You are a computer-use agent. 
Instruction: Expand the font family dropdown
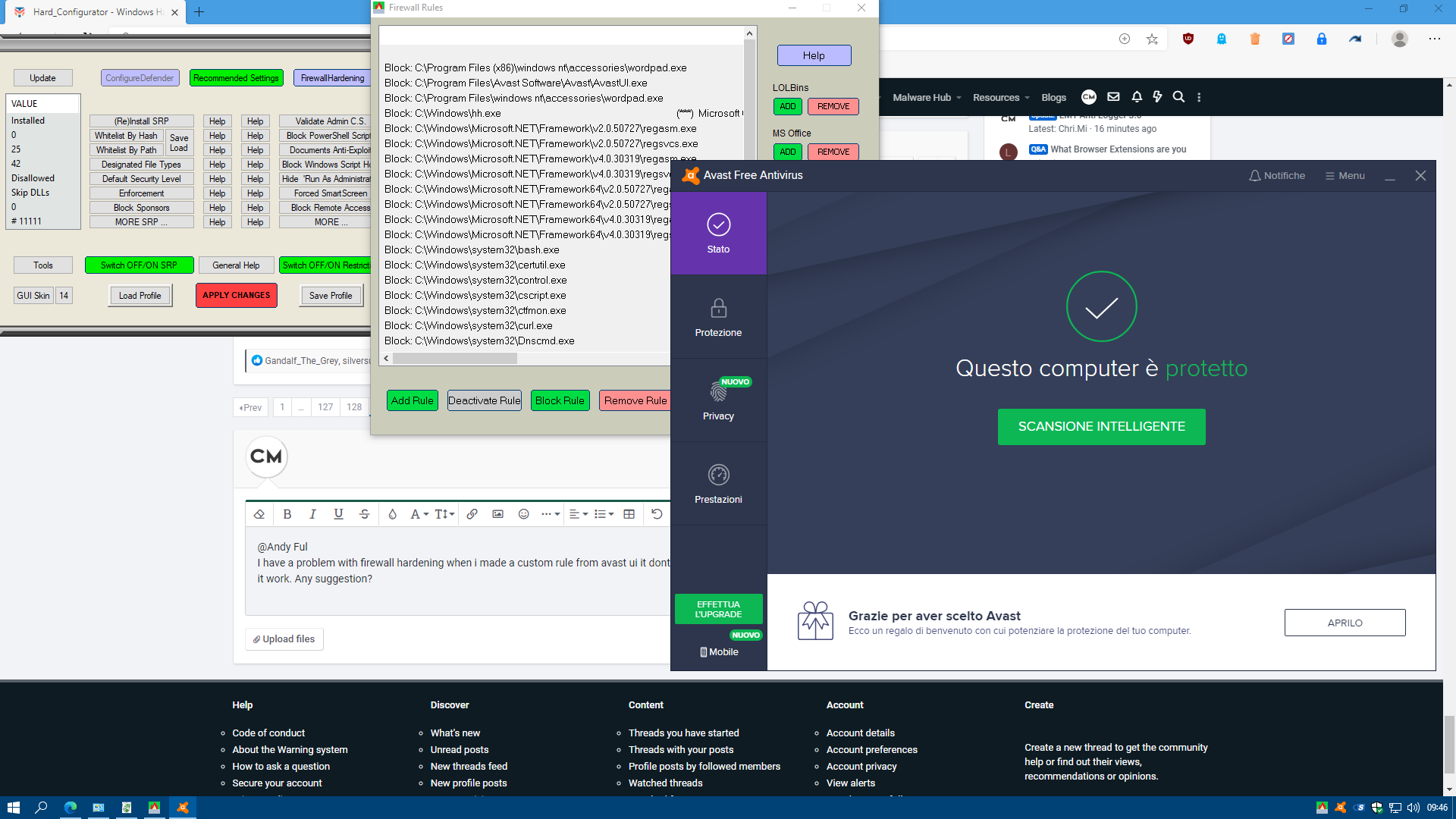pos(419,514)
